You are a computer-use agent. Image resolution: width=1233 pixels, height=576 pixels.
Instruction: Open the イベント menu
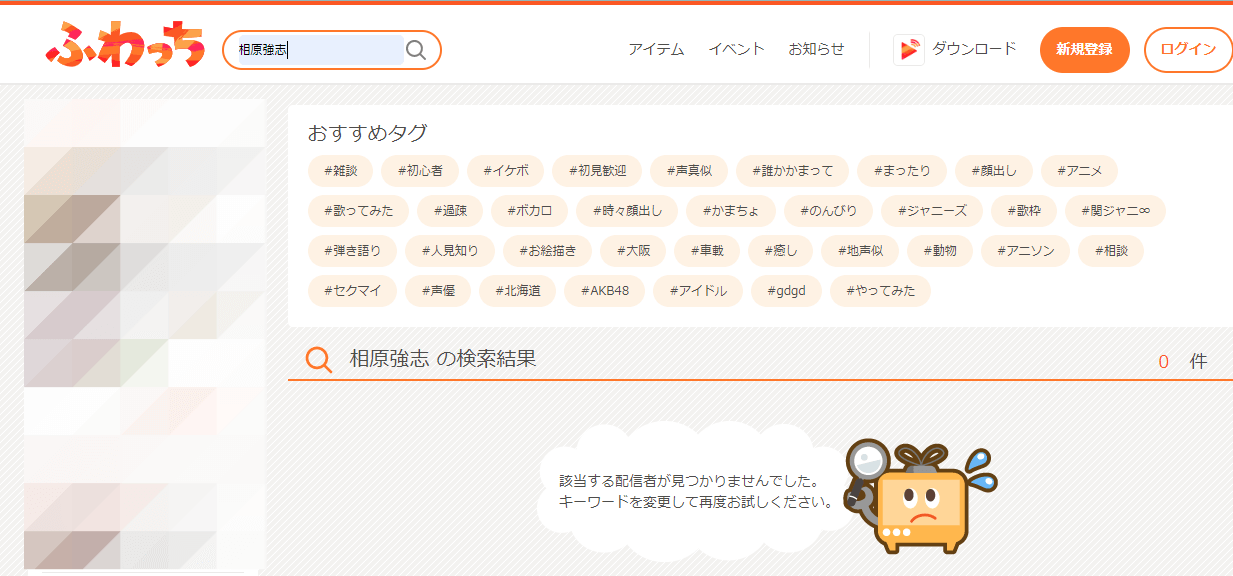(736, 49)
